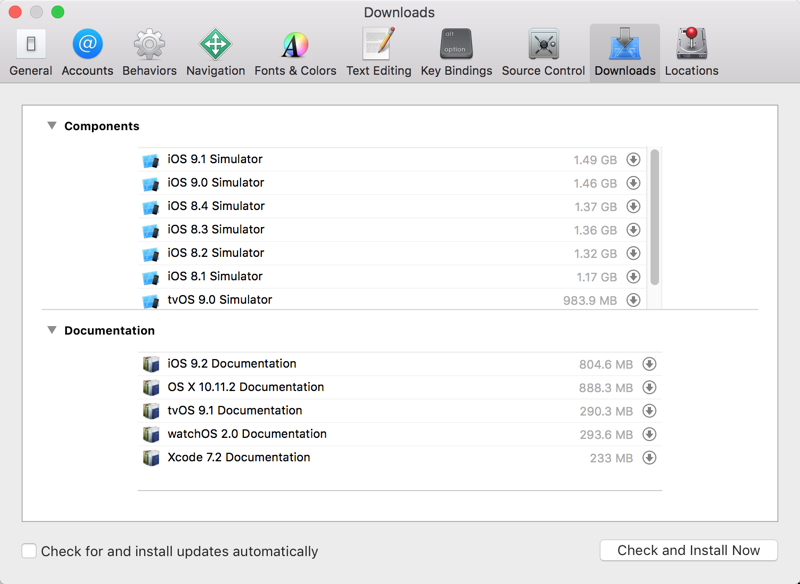Click the 983.9 MB size value
Image resolution: width=800 pixels, height=584 pixels.
[590, 301]
